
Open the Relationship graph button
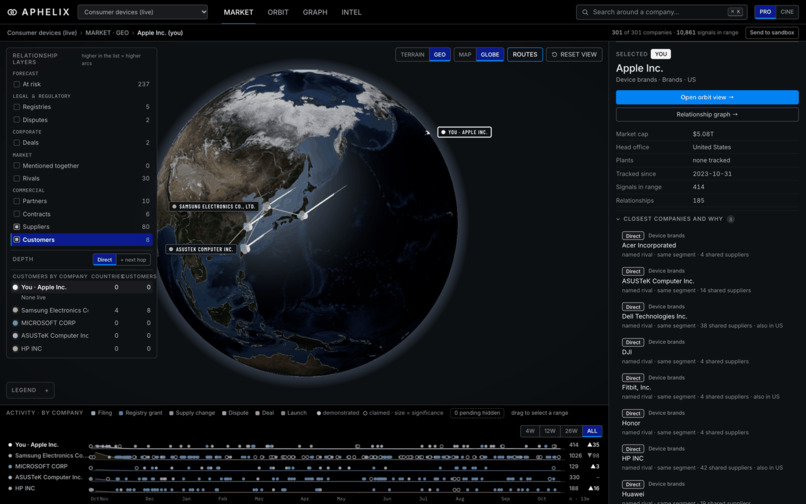[x=707, y=115]
